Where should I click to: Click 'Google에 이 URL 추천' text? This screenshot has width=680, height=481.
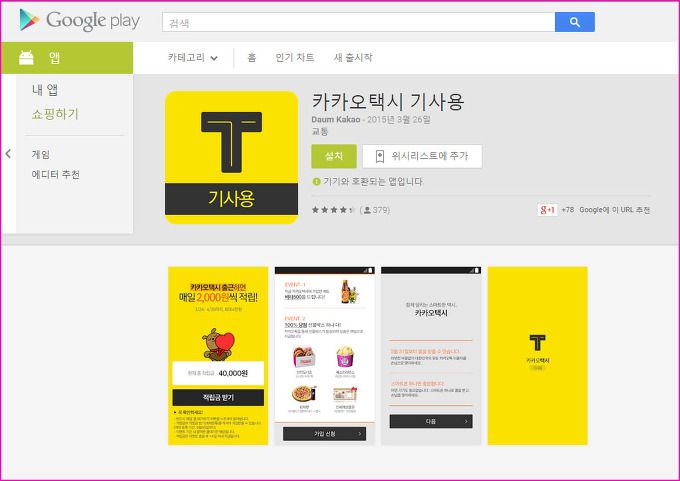pyautogui.click(x=615, y=210)
